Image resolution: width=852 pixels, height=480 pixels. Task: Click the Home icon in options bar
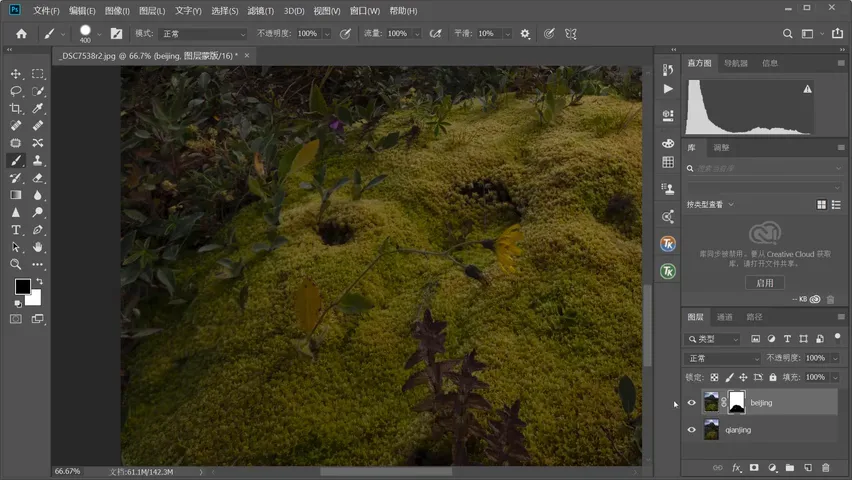tap(21, 34)
